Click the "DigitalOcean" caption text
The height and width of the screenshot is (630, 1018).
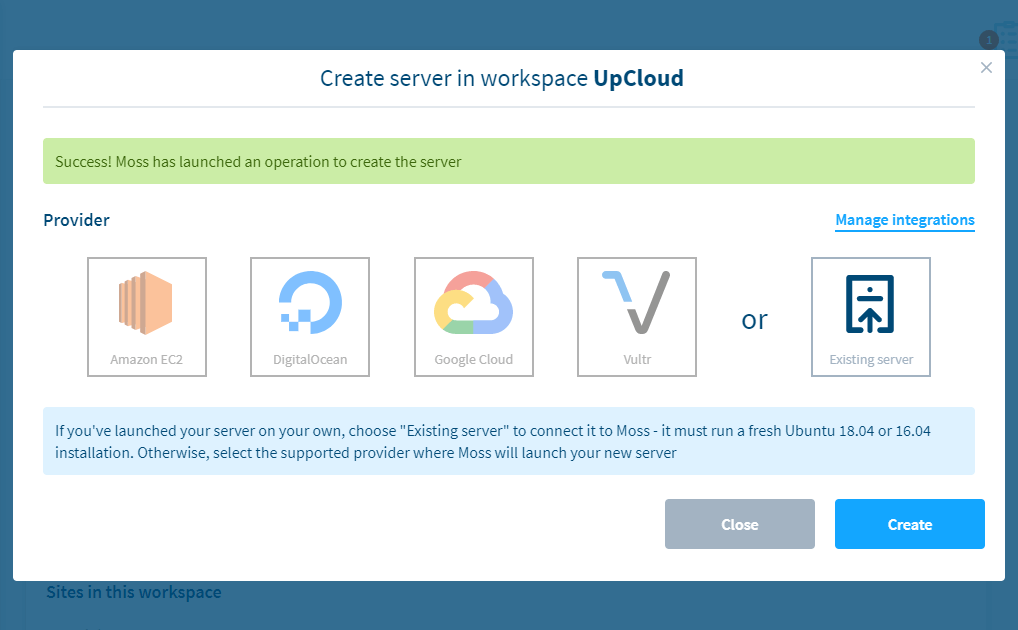tap(309, 359)
